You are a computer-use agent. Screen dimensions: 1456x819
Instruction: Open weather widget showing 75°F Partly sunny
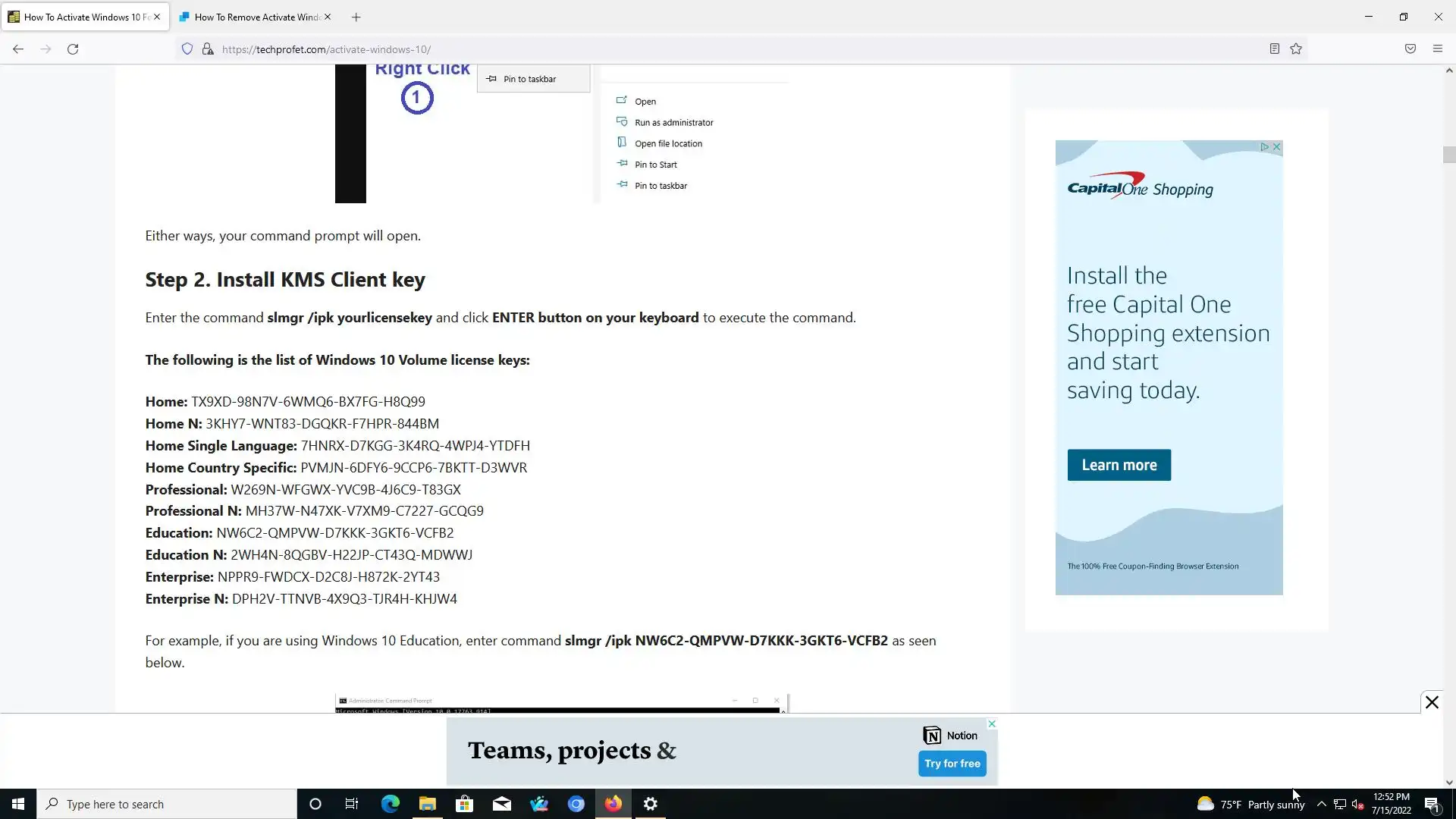pyautogui.click(x=1250, y=804)
